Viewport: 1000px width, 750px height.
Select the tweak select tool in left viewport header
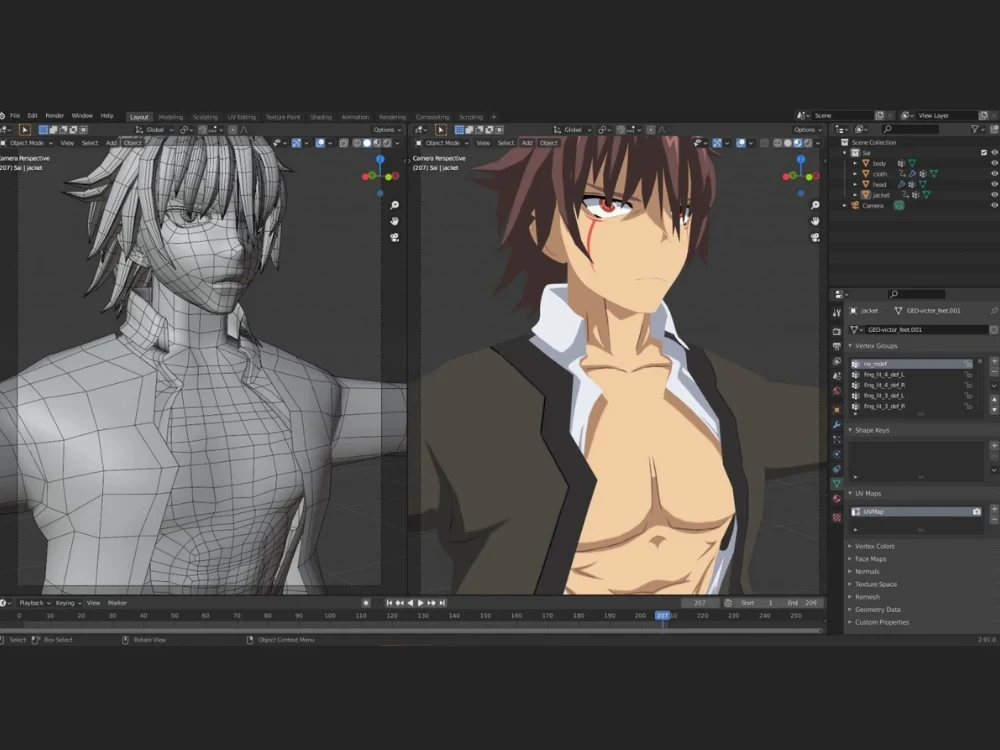click(25, 129)
